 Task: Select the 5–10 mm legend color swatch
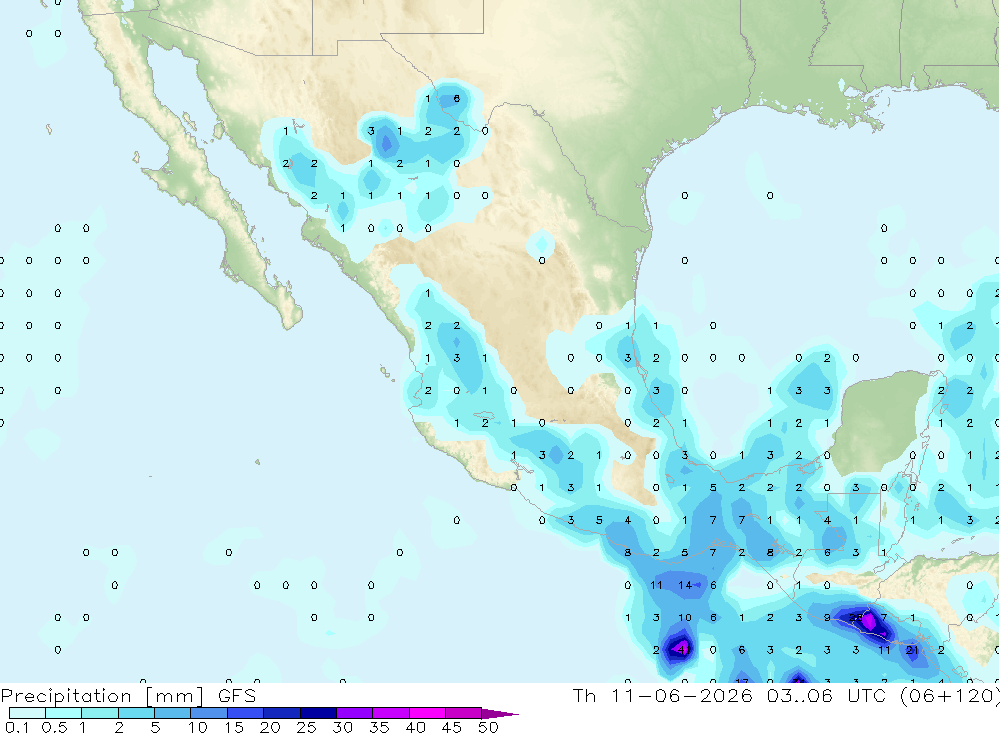tap(173, 713)
